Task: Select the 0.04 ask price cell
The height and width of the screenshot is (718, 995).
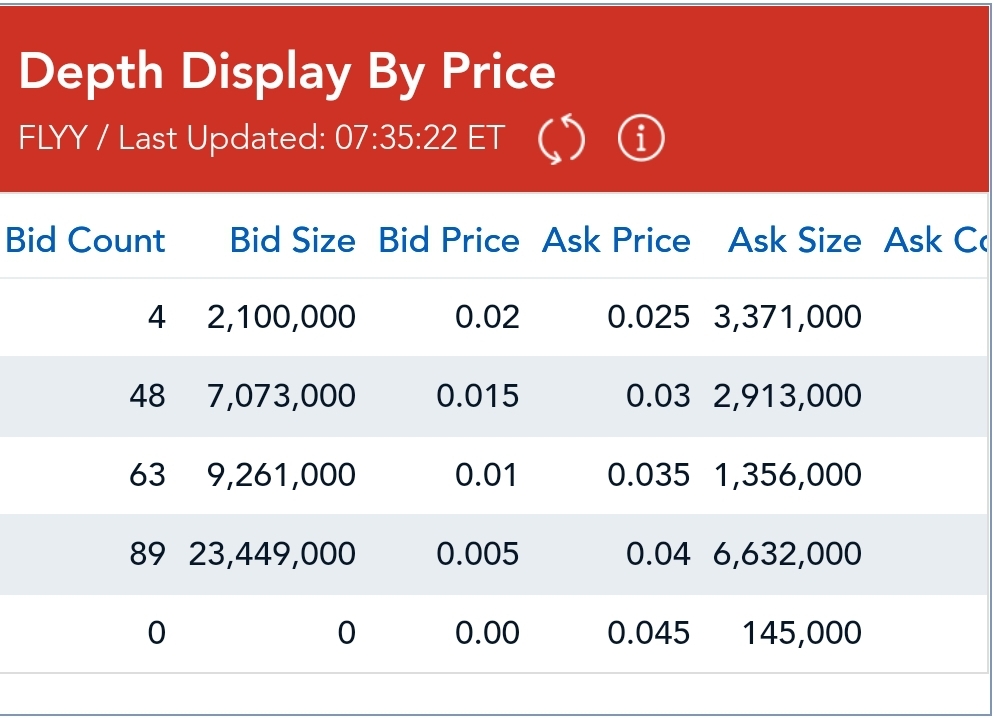Action: 657,553
